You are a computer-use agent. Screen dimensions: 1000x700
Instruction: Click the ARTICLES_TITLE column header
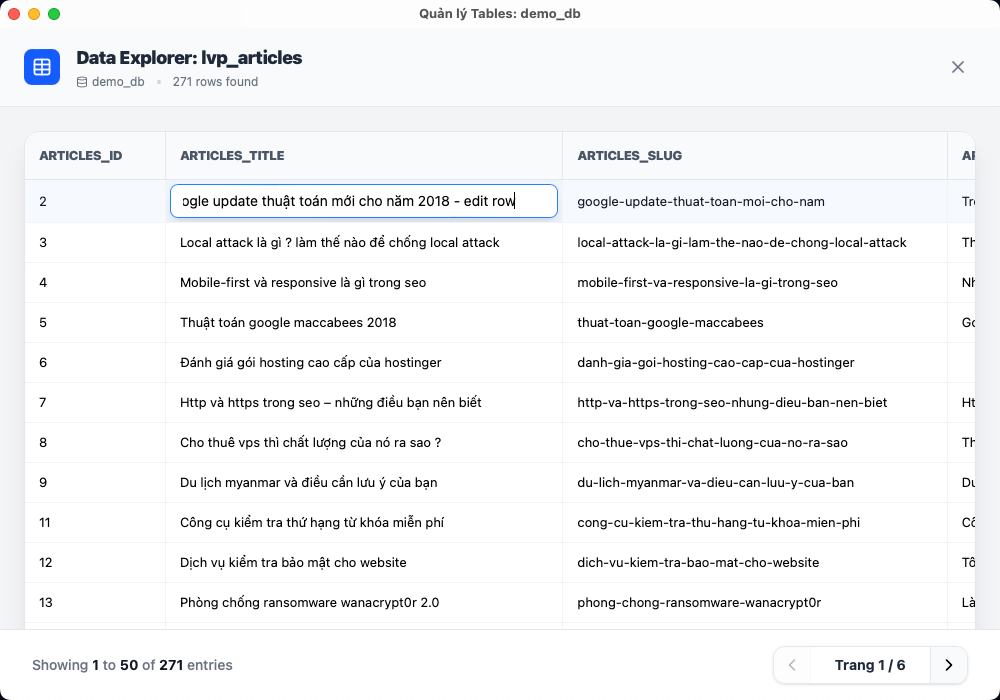click(232, 156)
